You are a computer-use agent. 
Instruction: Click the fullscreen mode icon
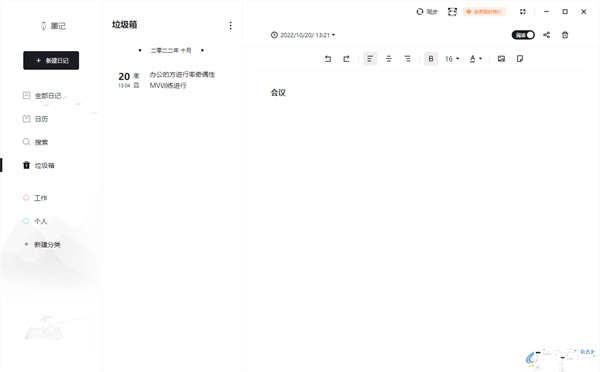pos(523,12)
